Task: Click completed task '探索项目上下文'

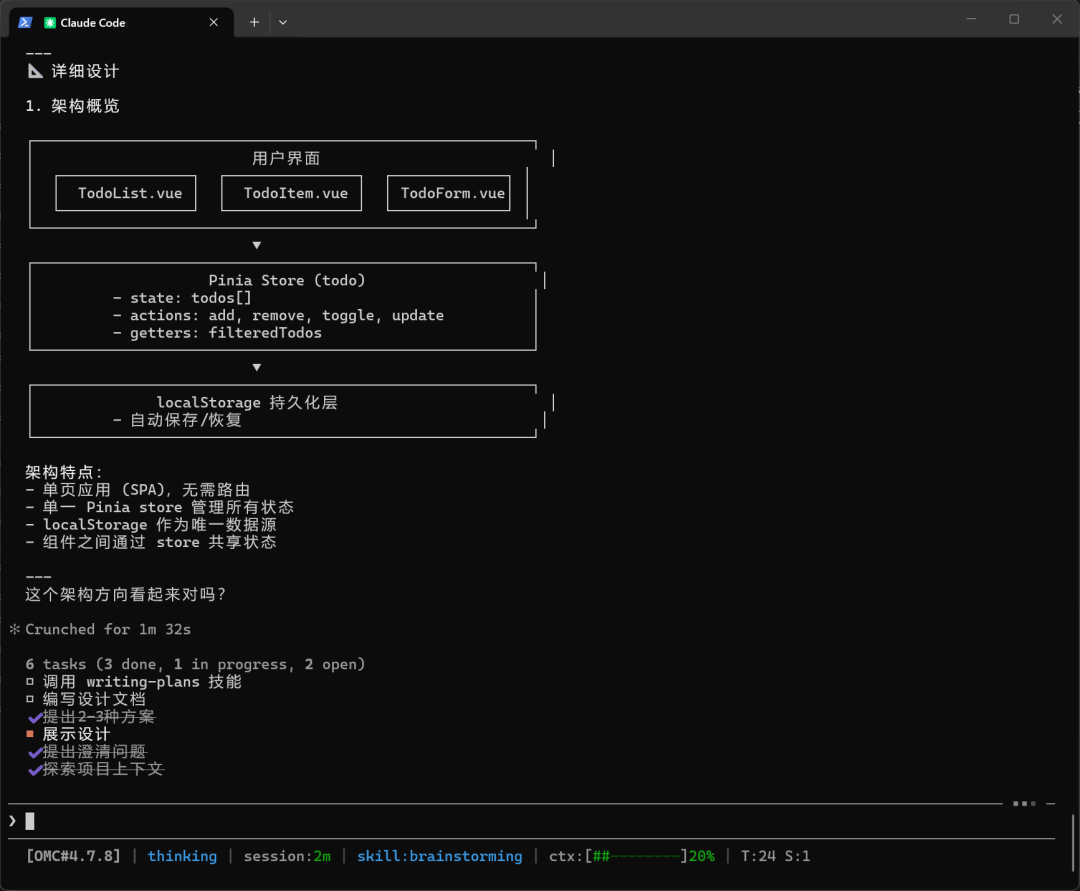Action: [x=96, y=769]
